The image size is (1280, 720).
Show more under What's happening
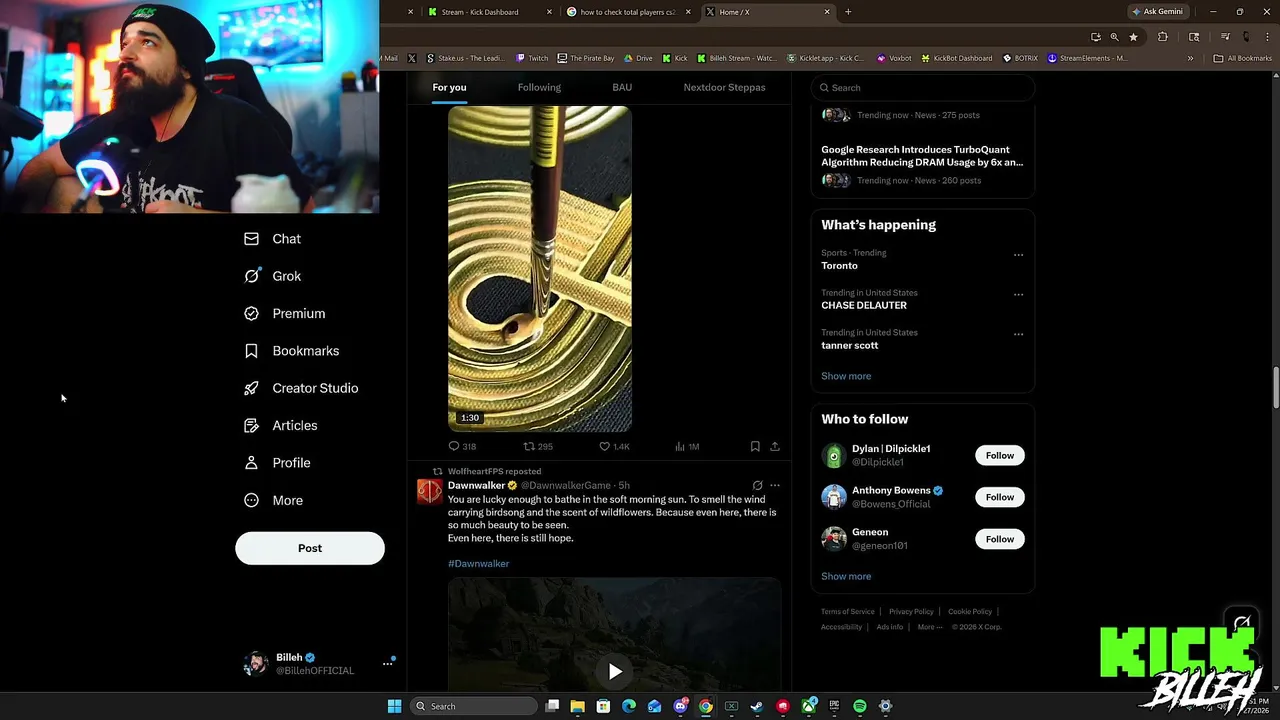click(x=846, y=376)
